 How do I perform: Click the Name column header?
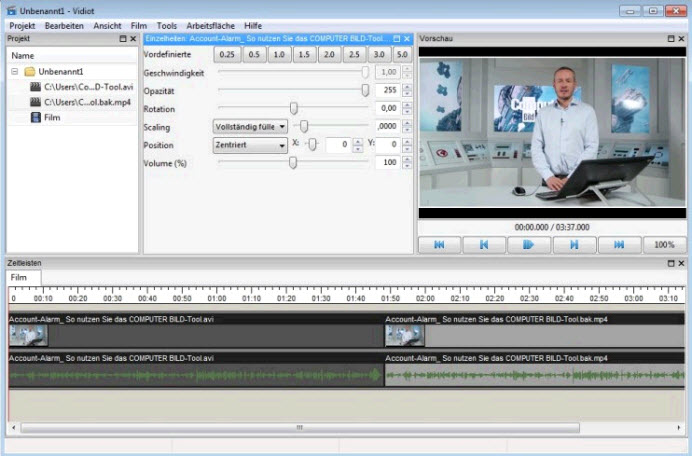click(72, 56)
